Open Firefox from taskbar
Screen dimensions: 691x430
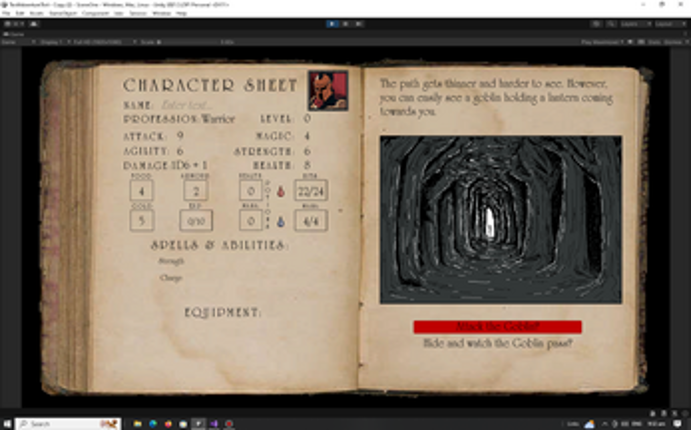pyautogui.click(x=168, y=424)
